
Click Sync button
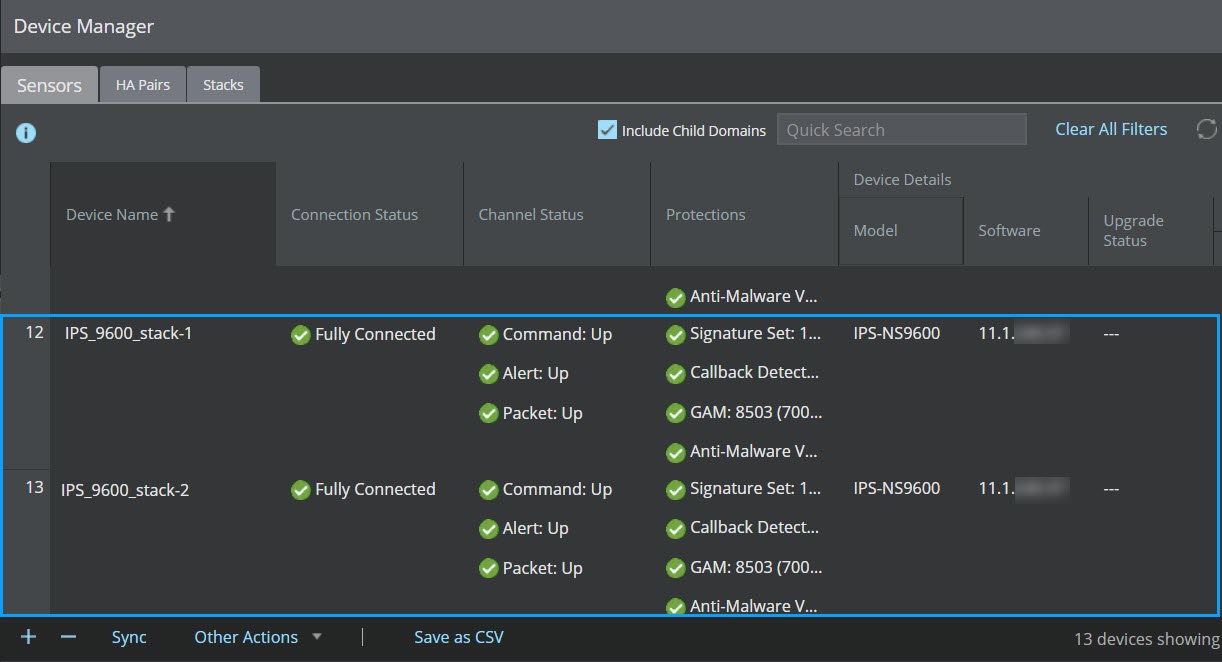[x=129, y=637]
